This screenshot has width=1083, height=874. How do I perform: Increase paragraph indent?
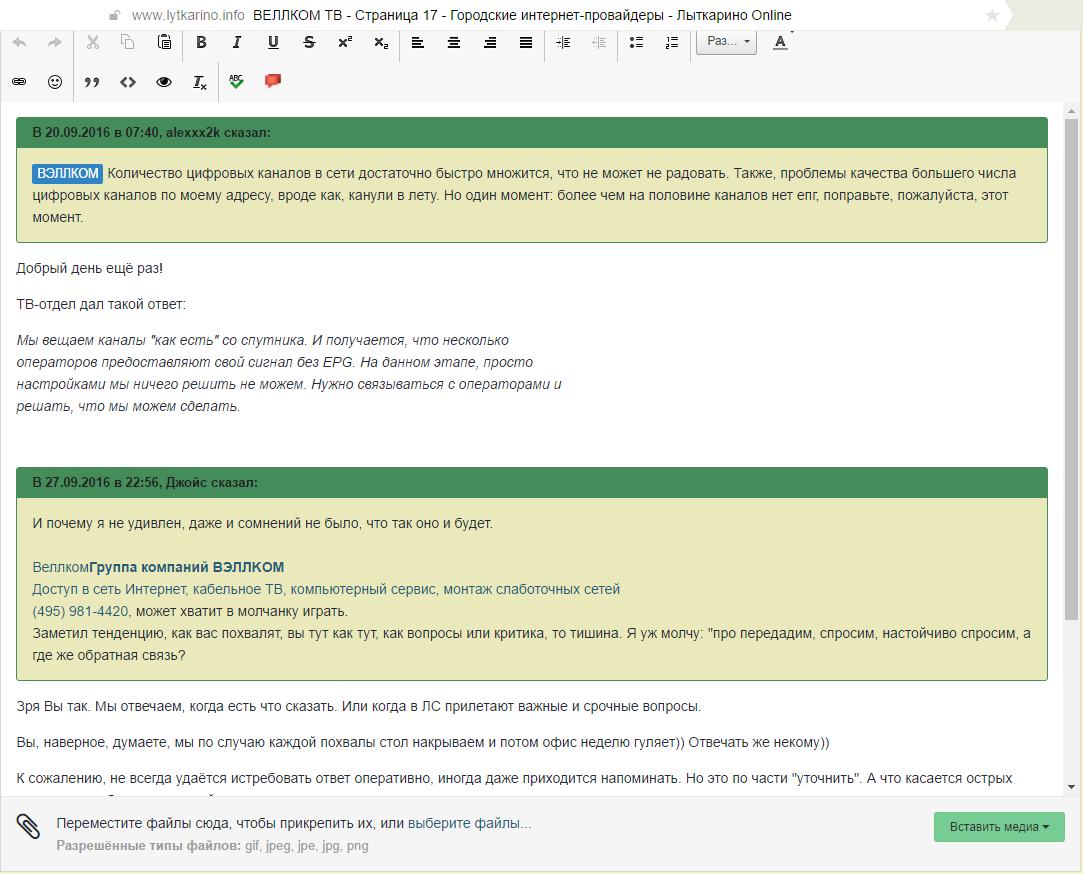point(563,43)
